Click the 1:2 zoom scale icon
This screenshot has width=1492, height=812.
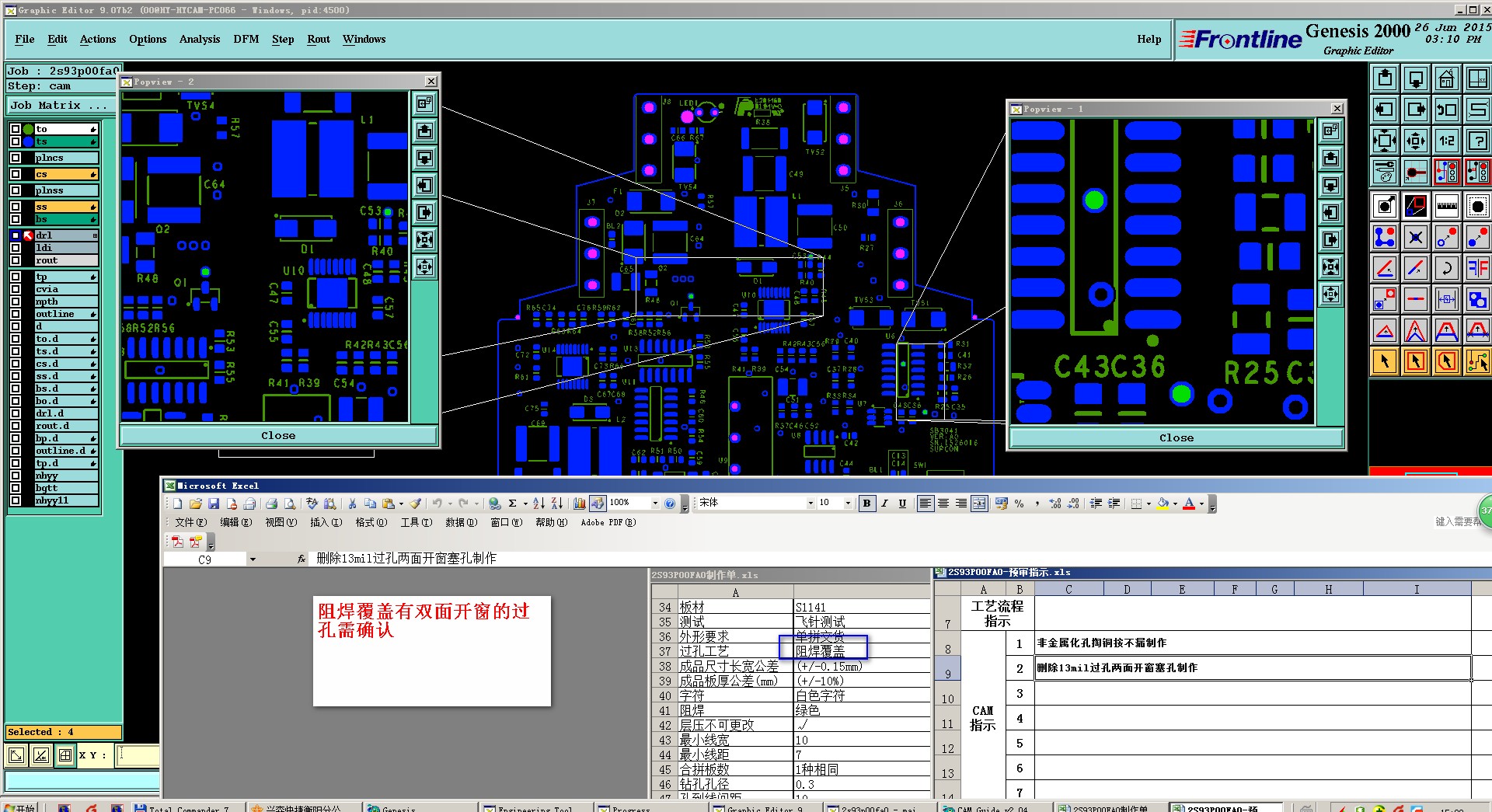click(1447, 141)
